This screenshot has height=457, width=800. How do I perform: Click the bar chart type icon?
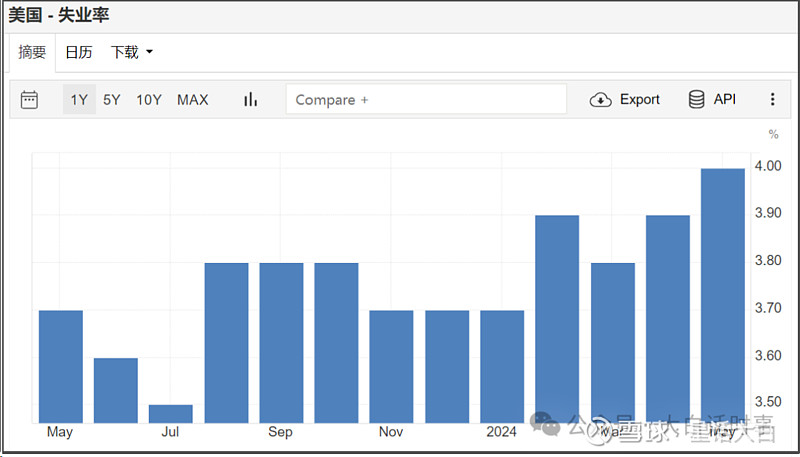click(250, 99)
